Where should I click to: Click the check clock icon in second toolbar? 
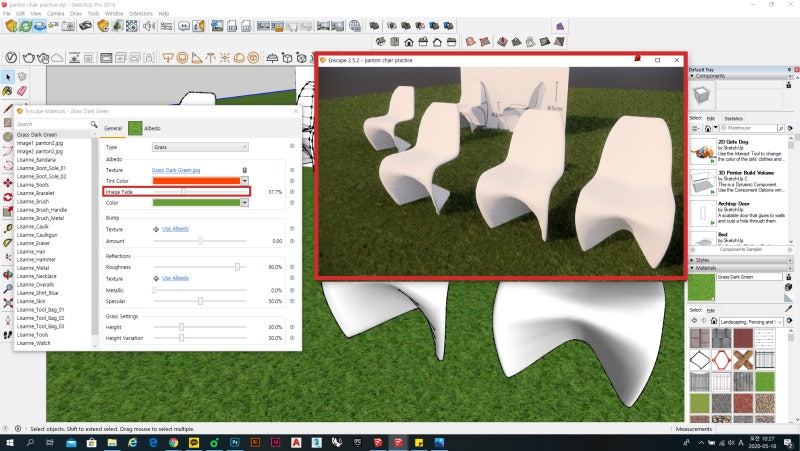coord(11,58)
